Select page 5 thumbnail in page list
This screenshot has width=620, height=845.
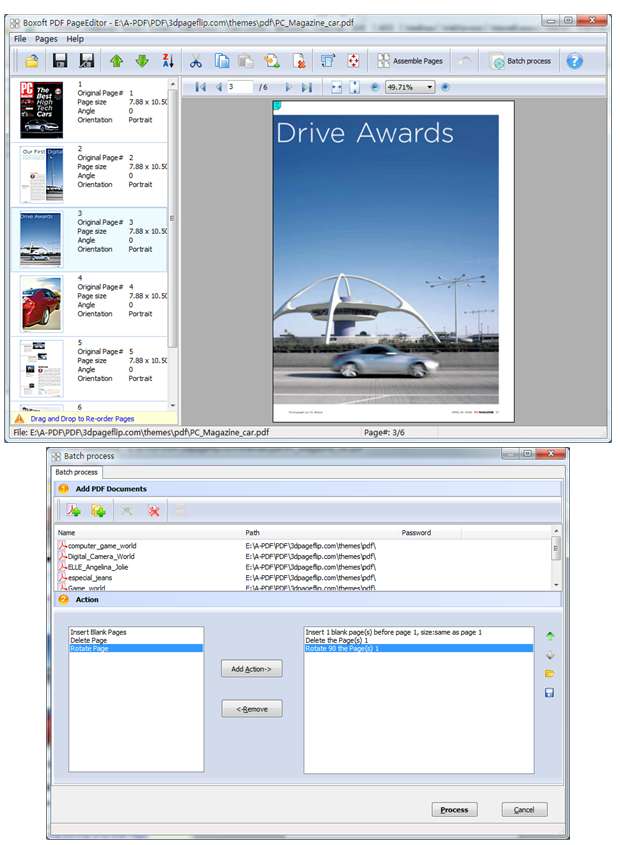tap(42, 369)
